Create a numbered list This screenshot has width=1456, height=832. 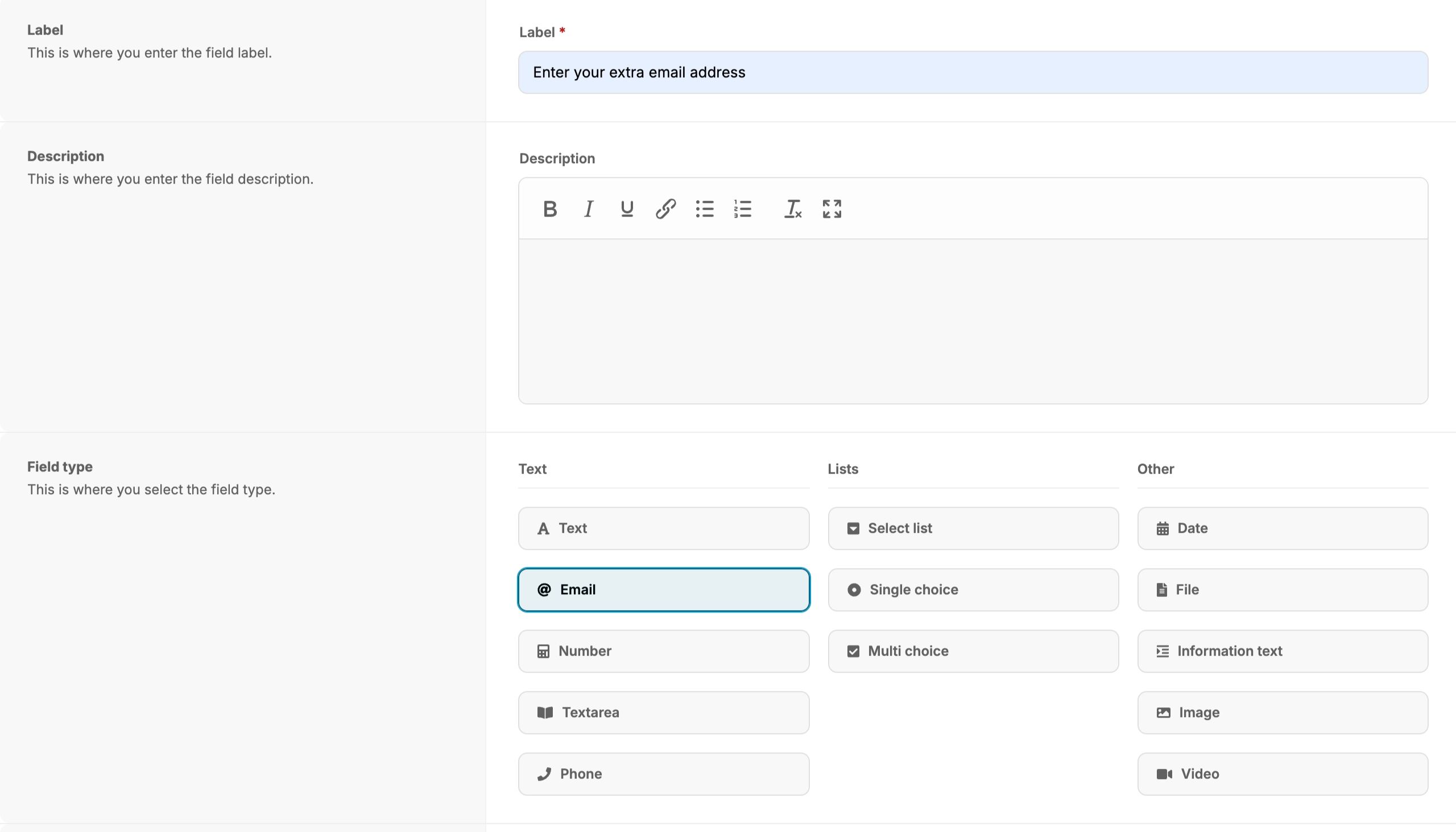(743, 209)
